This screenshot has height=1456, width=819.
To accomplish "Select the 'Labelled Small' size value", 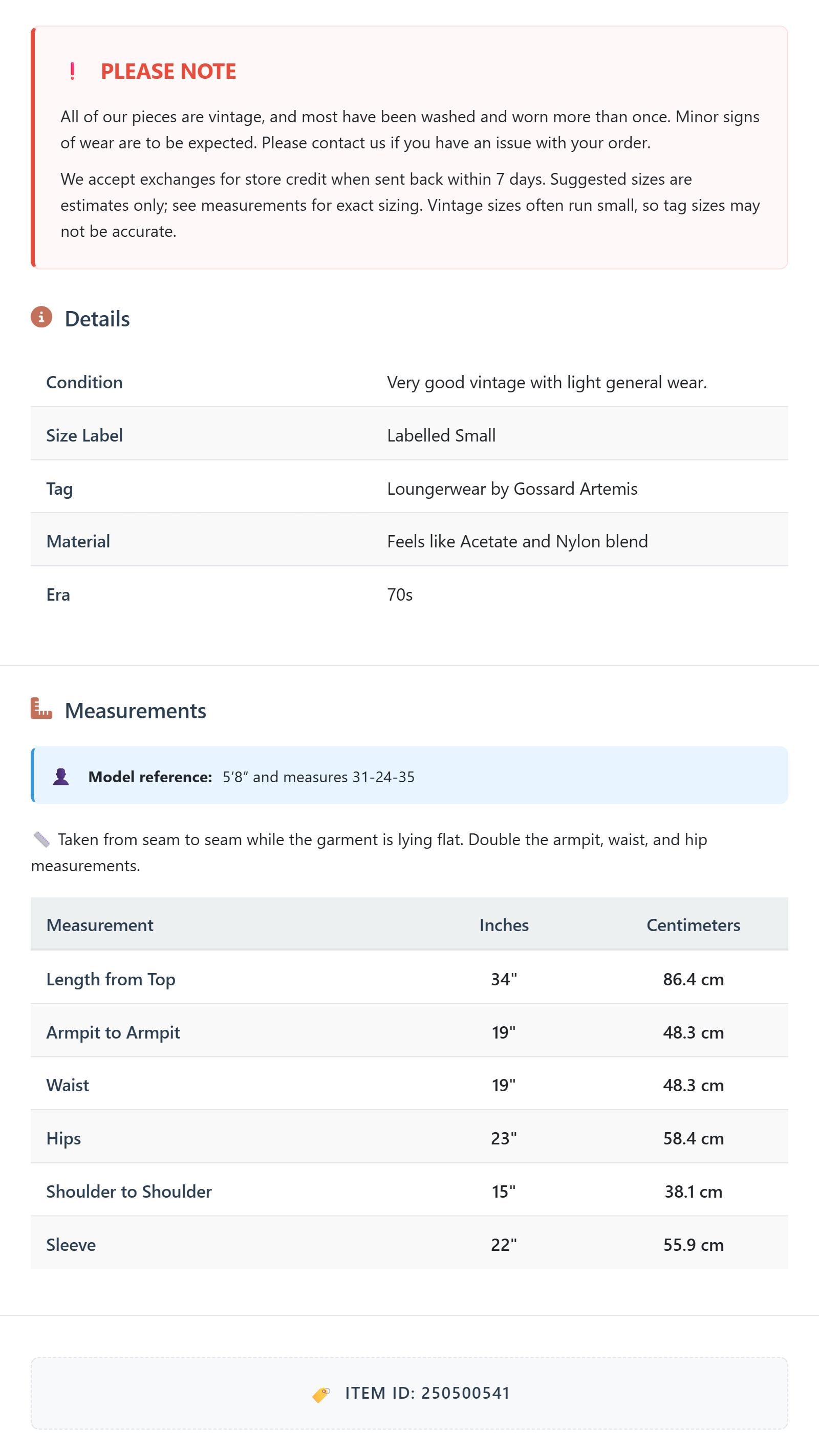I will (441, 435).
